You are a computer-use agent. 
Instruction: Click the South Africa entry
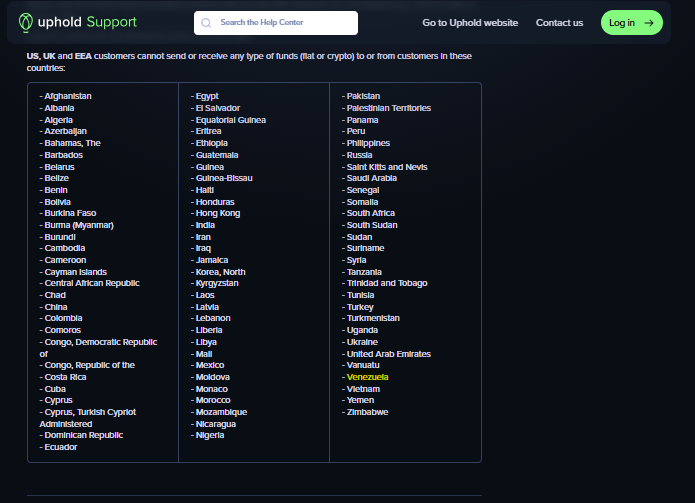point(371,213)
